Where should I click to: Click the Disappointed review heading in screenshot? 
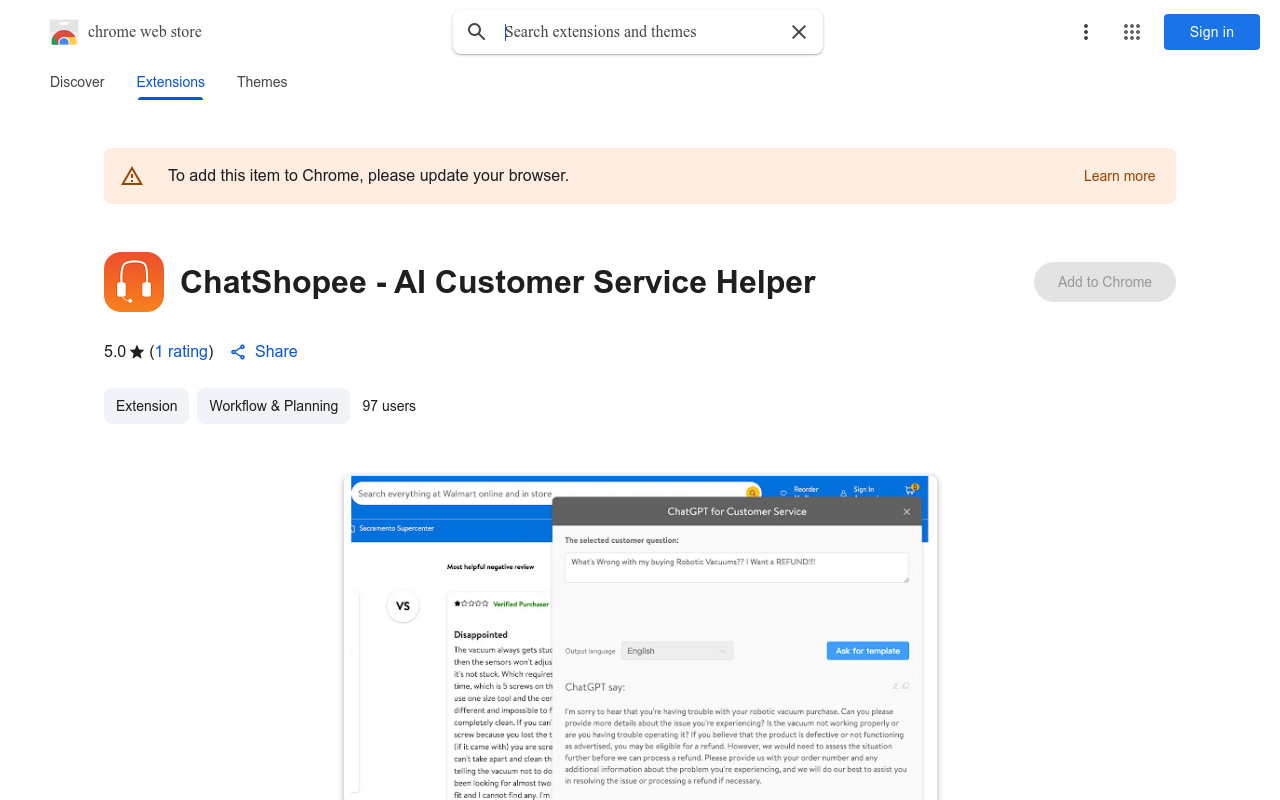481,635
